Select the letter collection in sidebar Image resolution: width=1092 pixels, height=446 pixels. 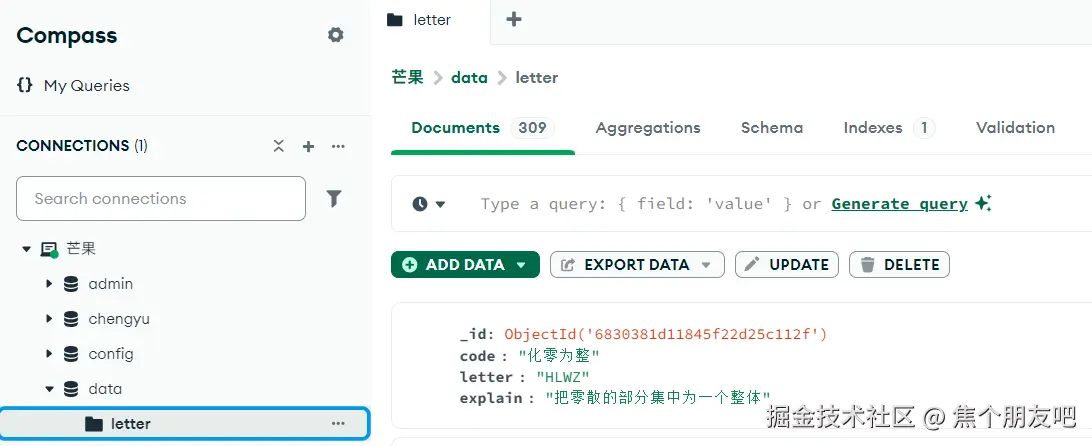[185, 424]
